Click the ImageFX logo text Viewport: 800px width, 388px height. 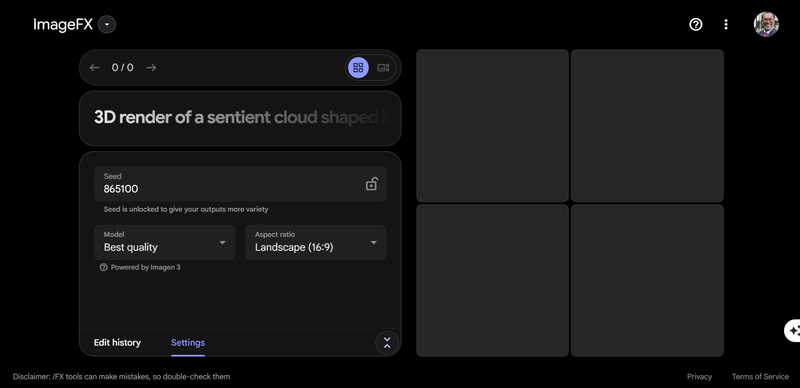click(x=63, y=25)
